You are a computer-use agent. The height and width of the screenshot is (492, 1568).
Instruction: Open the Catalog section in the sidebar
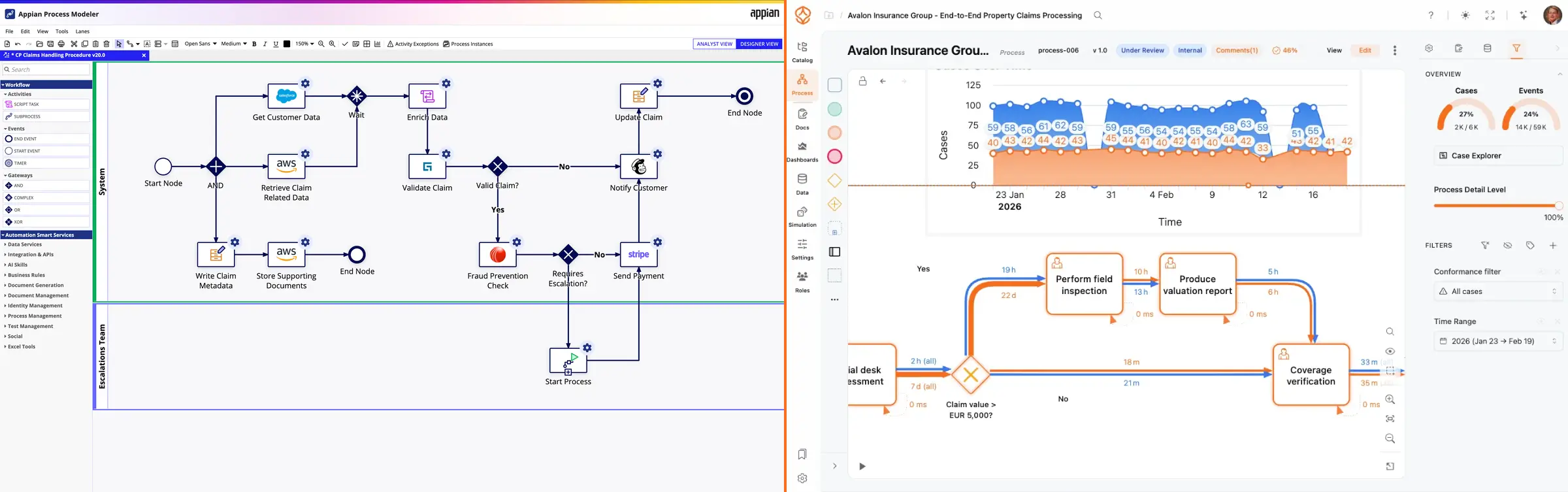coord(802,52)
